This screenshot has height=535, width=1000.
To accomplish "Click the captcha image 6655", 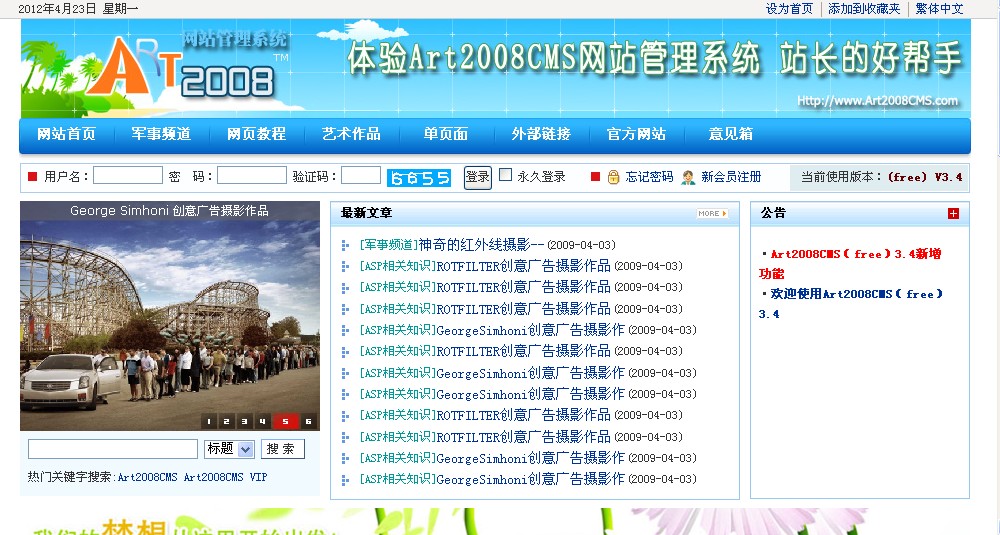I will click(419, 178).
